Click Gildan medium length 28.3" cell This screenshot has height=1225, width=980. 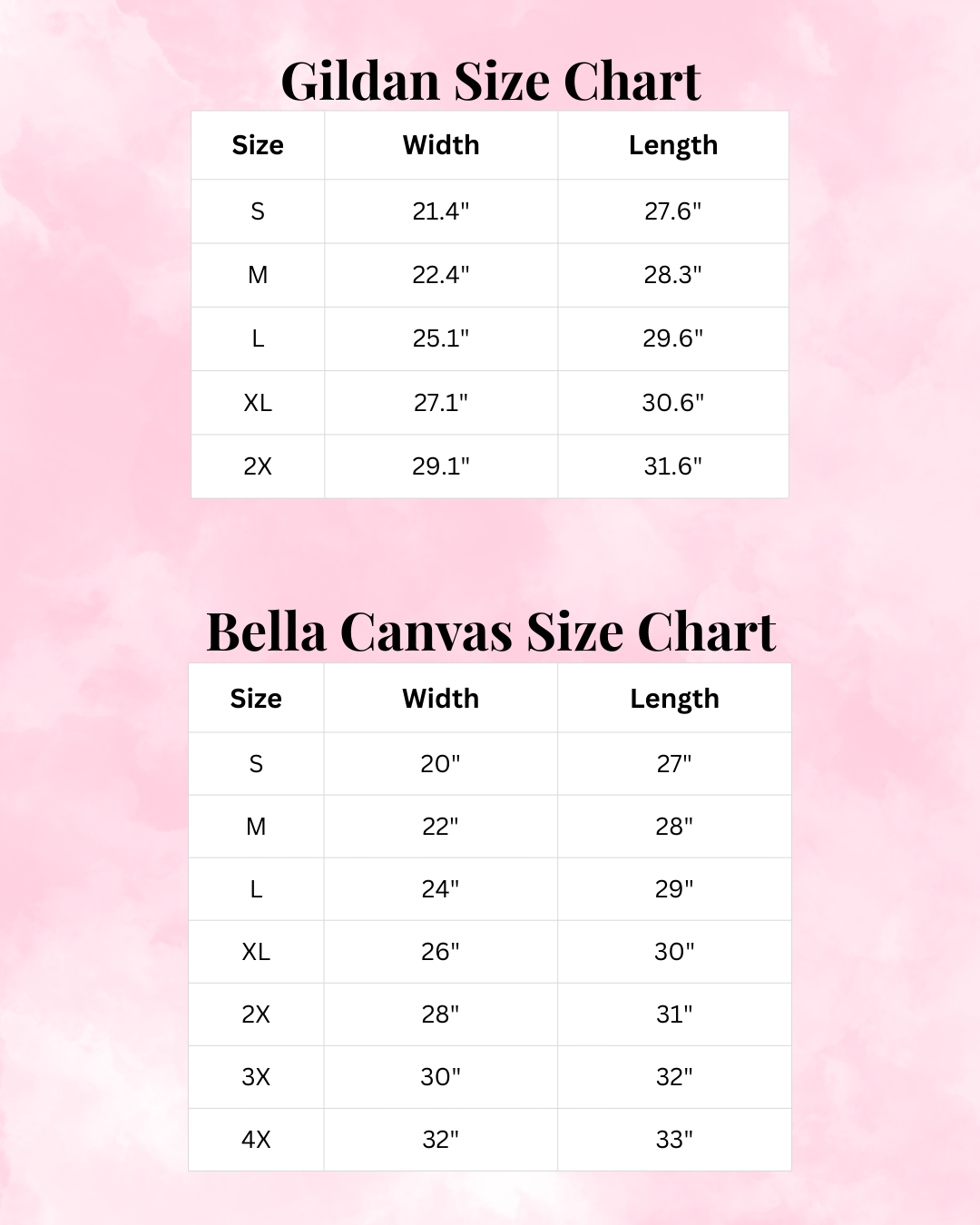pos(673,275)
